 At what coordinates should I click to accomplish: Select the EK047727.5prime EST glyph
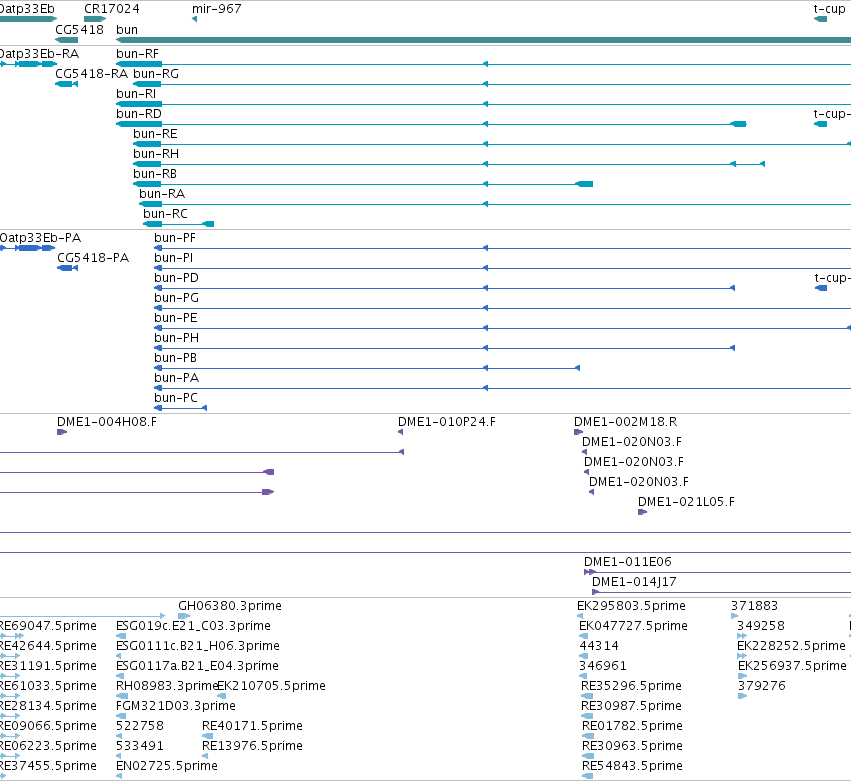pos(583,636)
